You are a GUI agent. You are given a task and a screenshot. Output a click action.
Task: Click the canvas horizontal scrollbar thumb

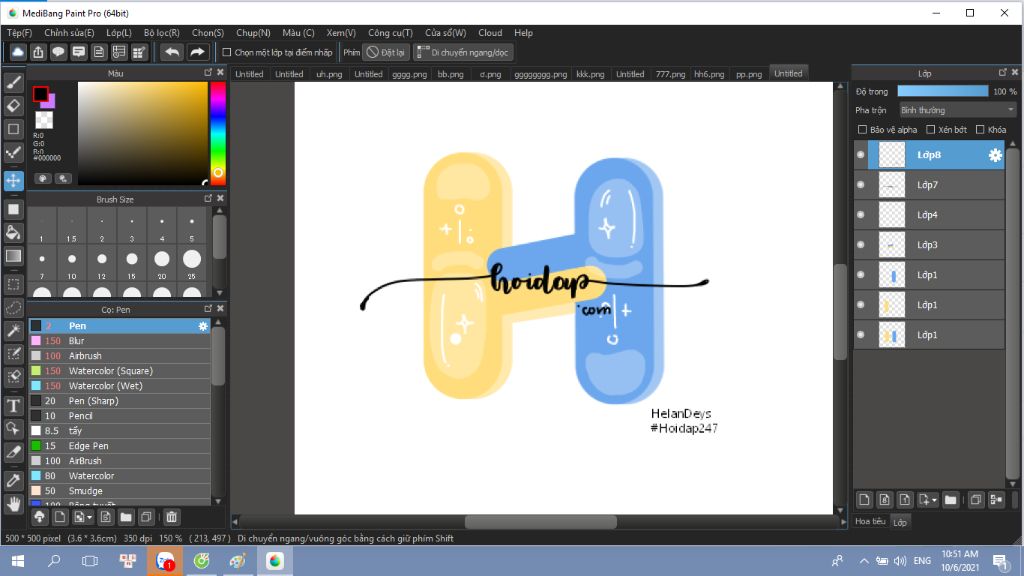pyautogui.click(x=541, y=522)
